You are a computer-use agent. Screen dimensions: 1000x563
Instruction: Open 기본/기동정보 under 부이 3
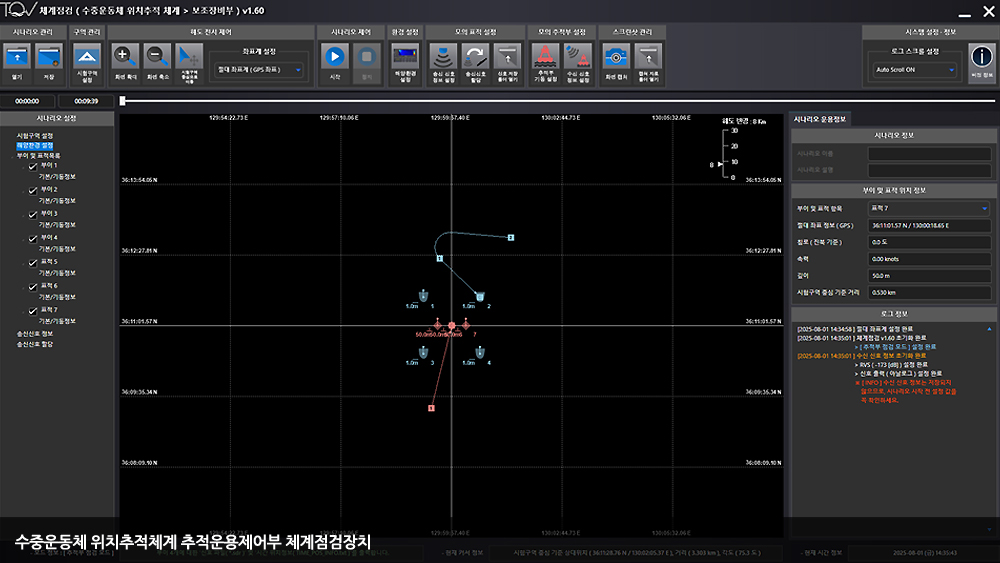(57, 225)
